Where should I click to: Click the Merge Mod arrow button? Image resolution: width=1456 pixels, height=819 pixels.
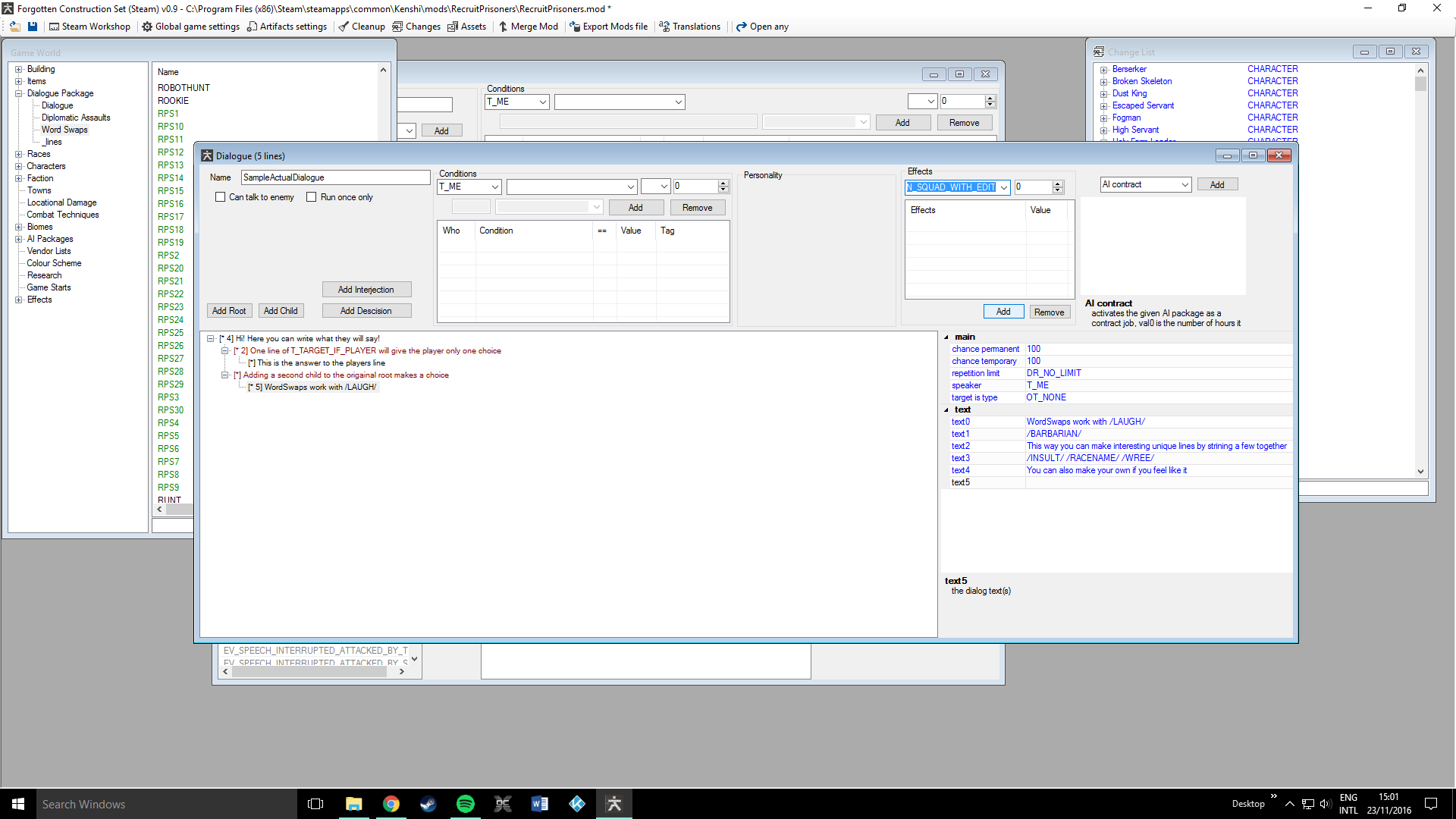(528, 27)
